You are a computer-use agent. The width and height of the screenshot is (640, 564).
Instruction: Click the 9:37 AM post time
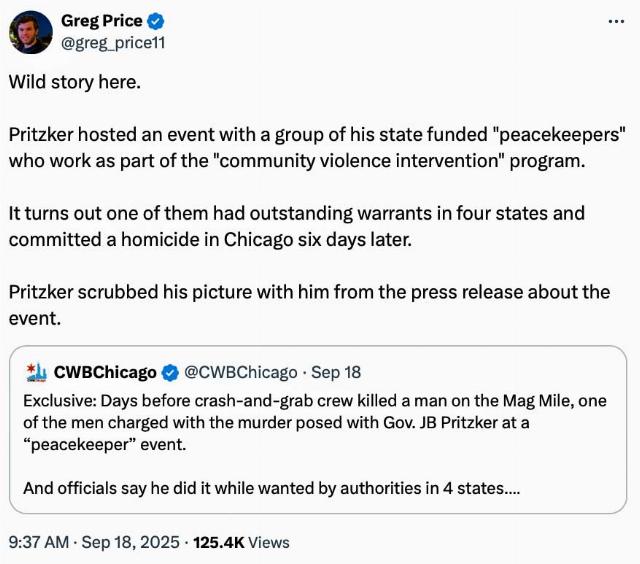click(x=39, y=542)
